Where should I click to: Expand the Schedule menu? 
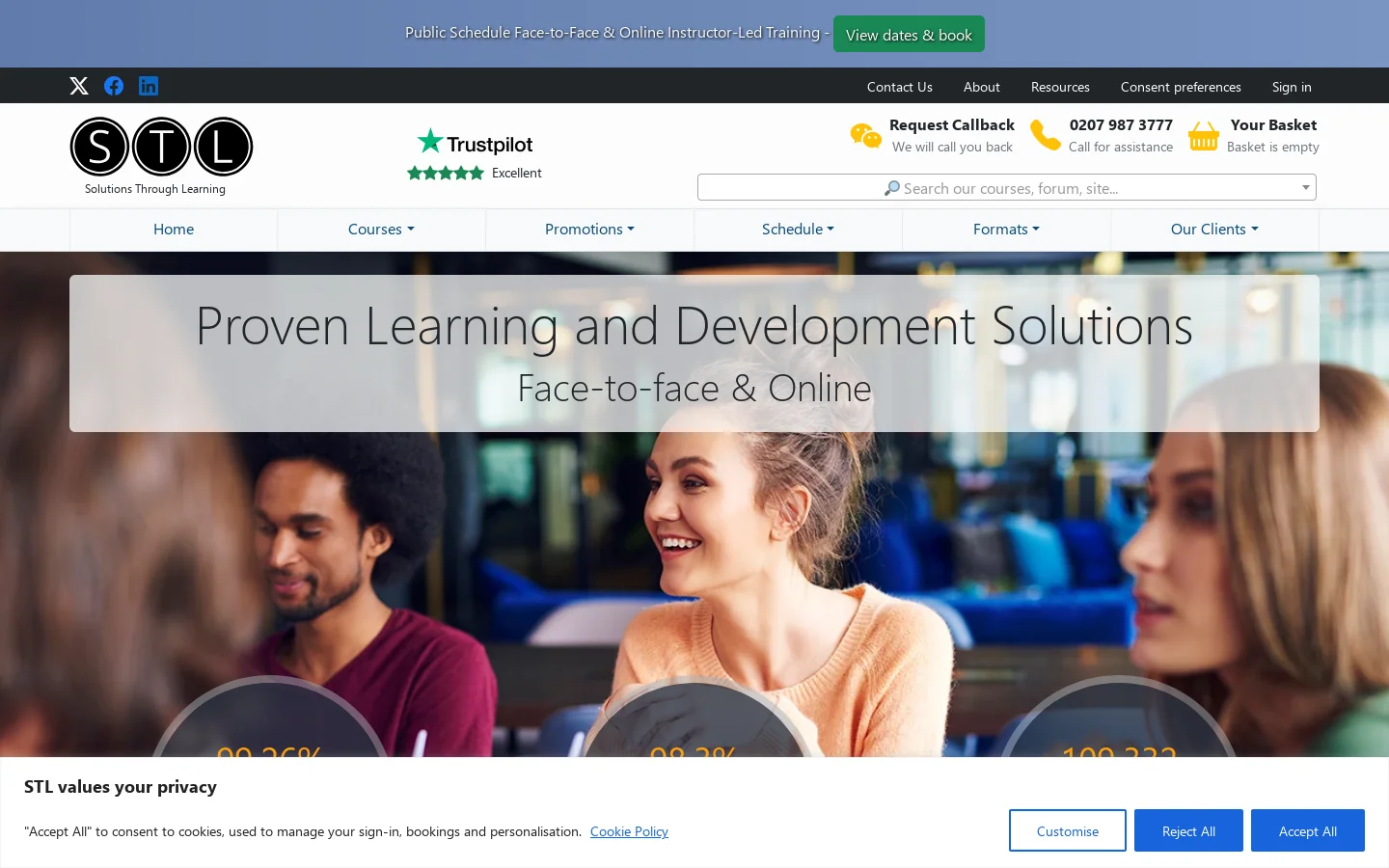798,229
